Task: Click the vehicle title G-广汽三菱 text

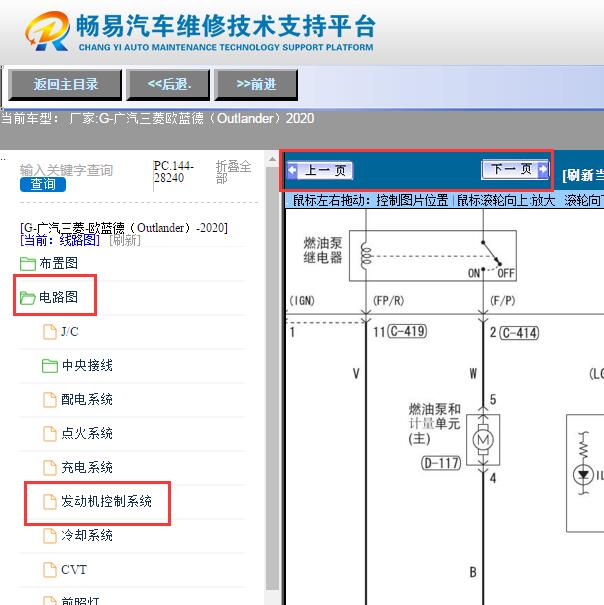Action: (124, 228)
